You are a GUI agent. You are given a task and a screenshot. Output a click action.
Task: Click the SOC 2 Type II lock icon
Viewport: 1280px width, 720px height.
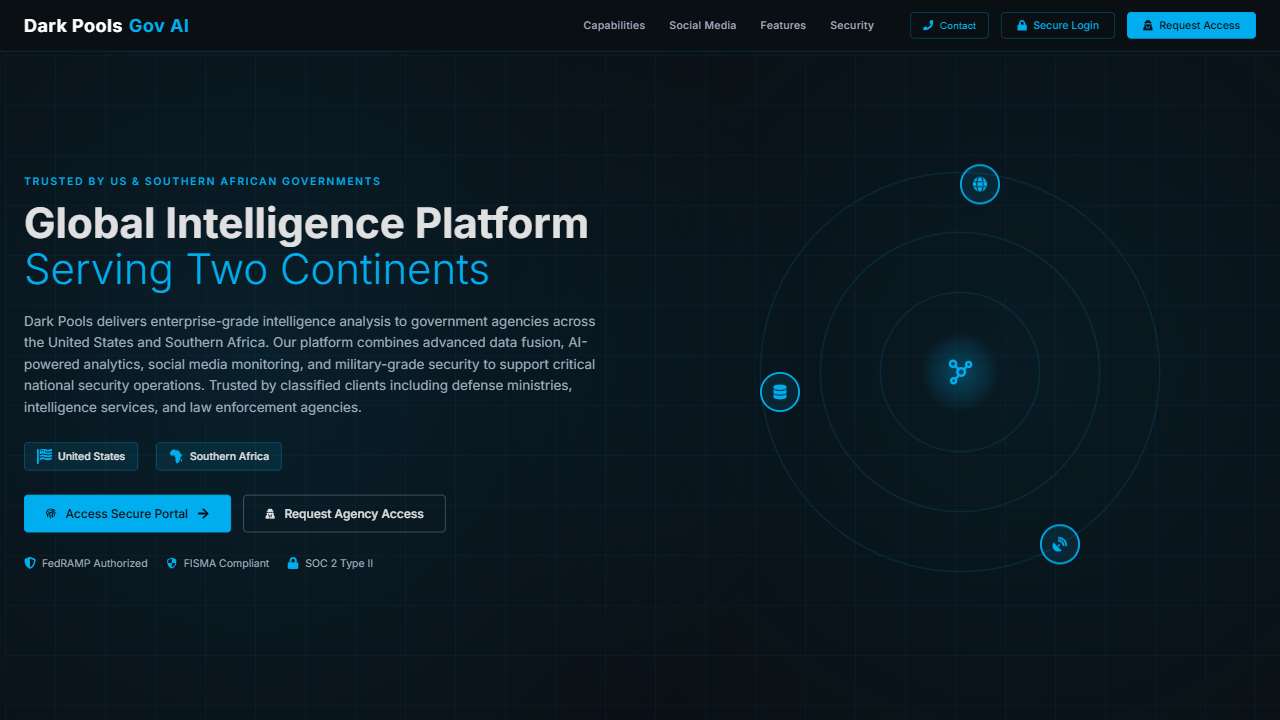pyautogui.click(x=293, y=563)
